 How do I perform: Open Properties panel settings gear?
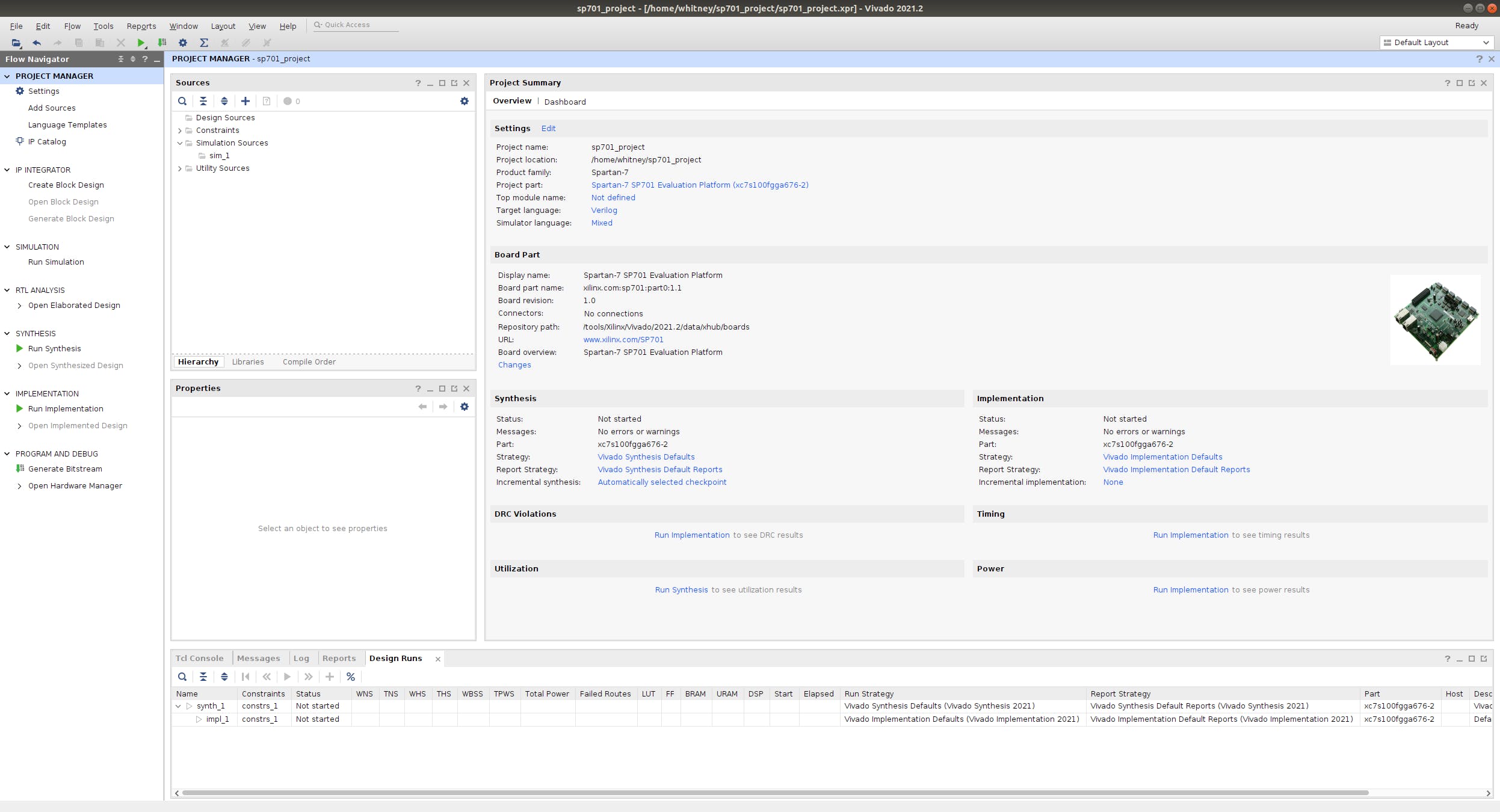[x=465, y=407]
